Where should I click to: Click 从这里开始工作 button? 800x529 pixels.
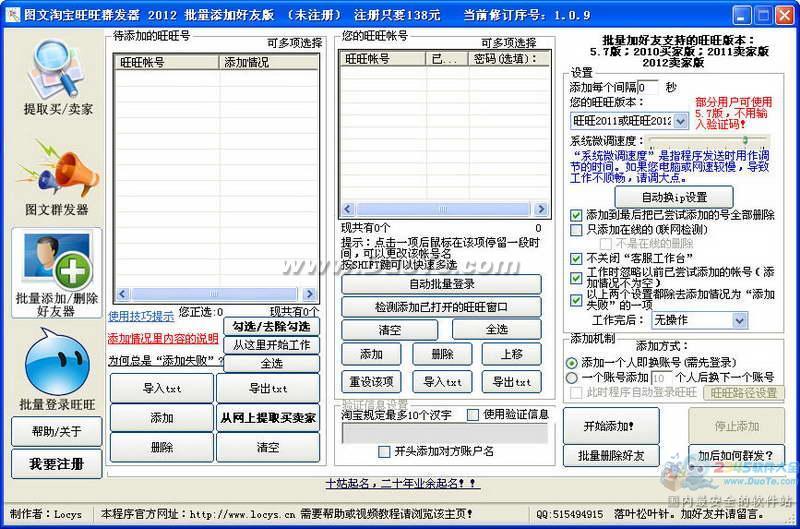271,345
